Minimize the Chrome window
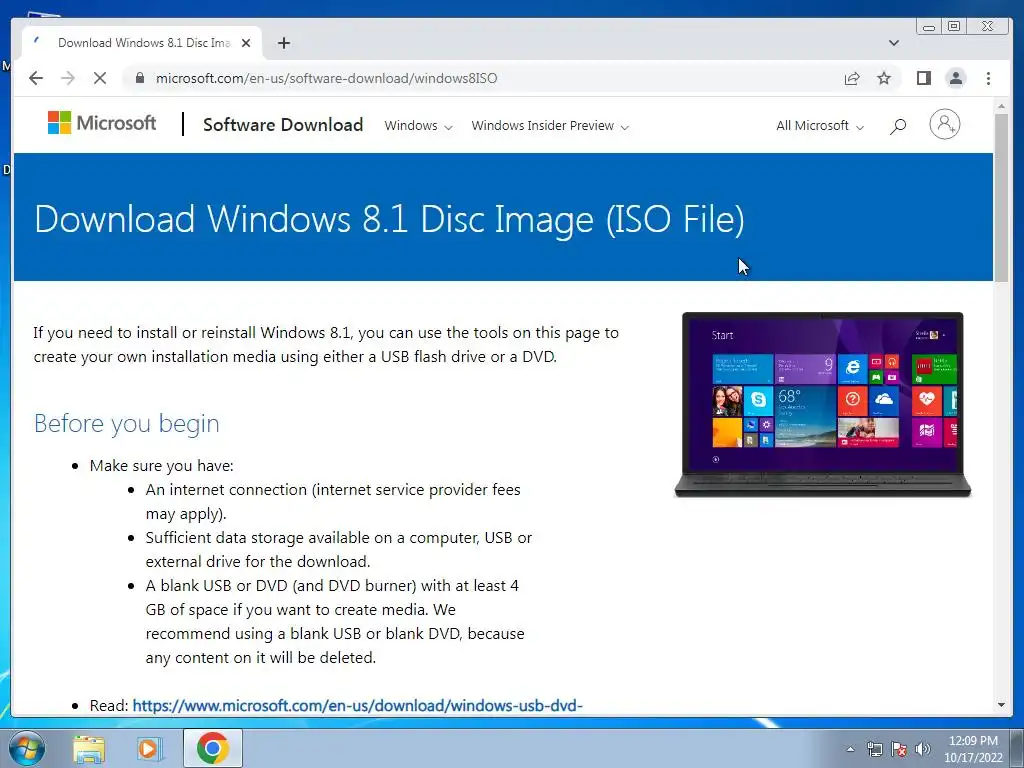The width and height of the screenshot is (1024, 768). [929, 27]
